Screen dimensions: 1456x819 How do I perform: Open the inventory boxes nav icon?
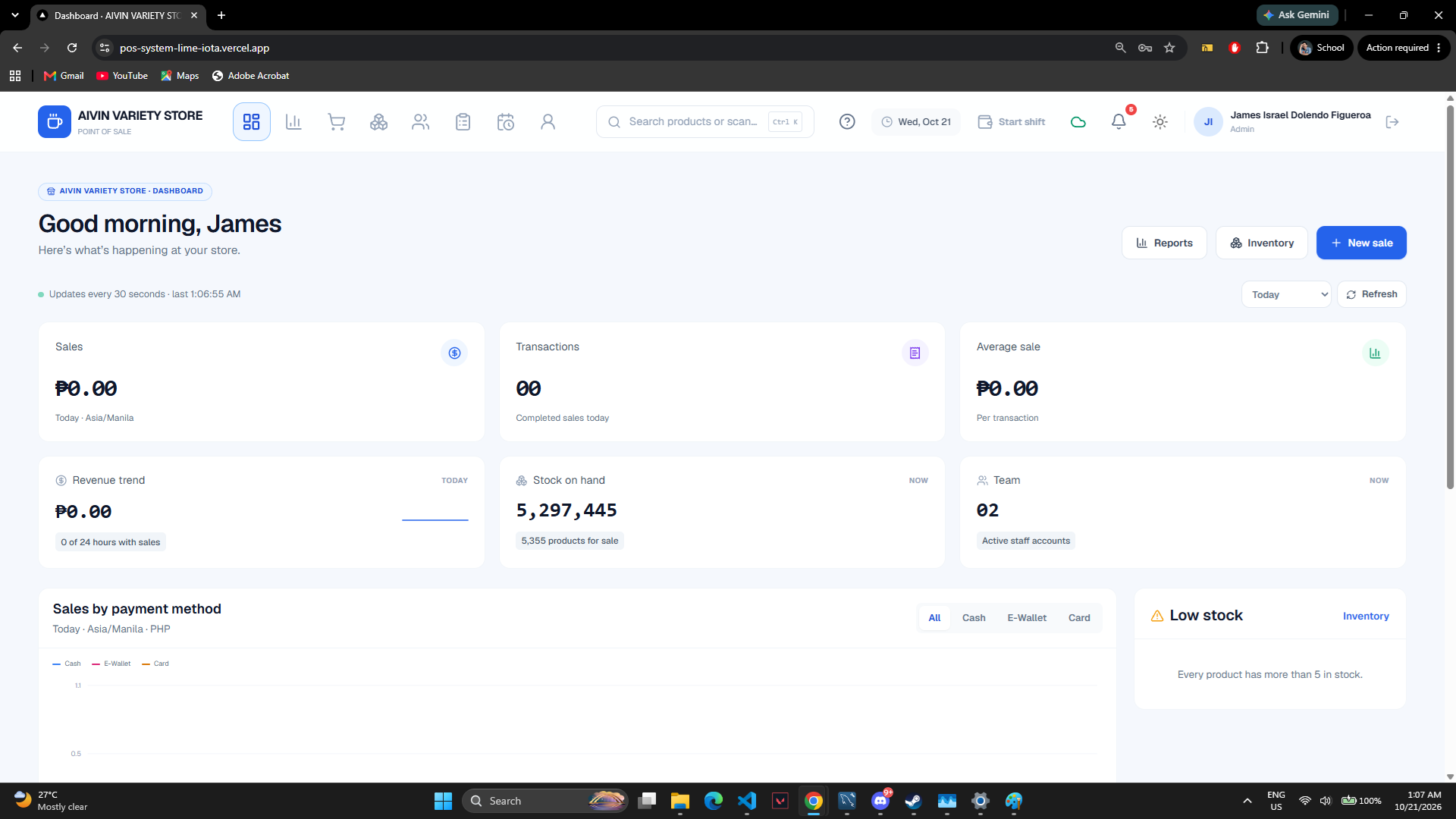coord(378,122)
